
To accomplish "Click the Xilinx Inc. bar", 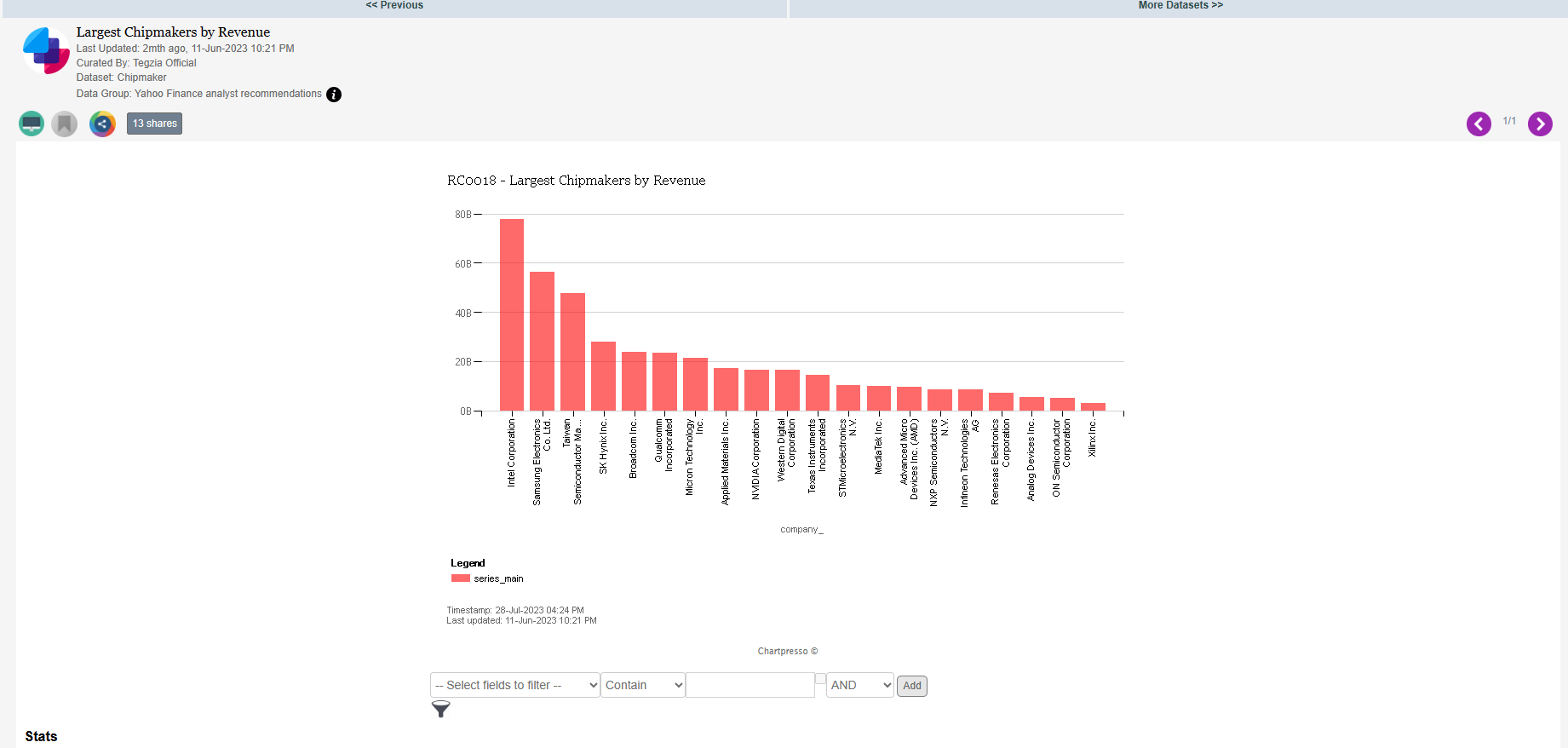I will (x=1094, y=407).
